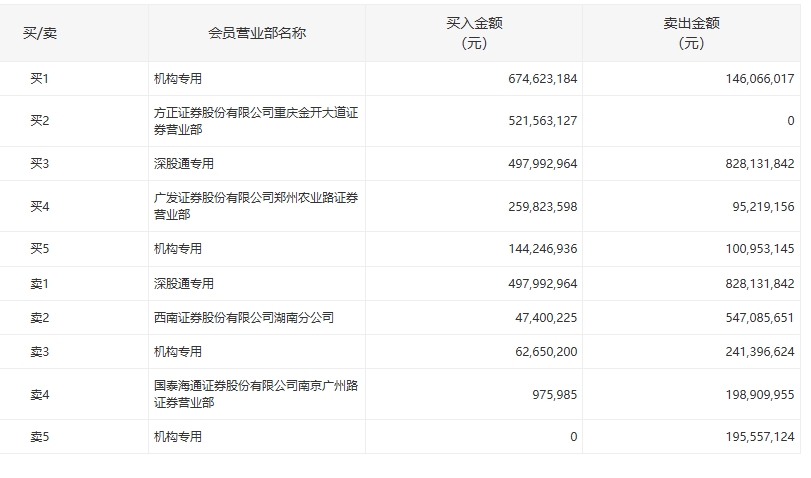Open 广发证券股份有限公司郑州农业路证券营业部 entry
Image resolution: width=811 pixels, height=478 pixels.
255,206
